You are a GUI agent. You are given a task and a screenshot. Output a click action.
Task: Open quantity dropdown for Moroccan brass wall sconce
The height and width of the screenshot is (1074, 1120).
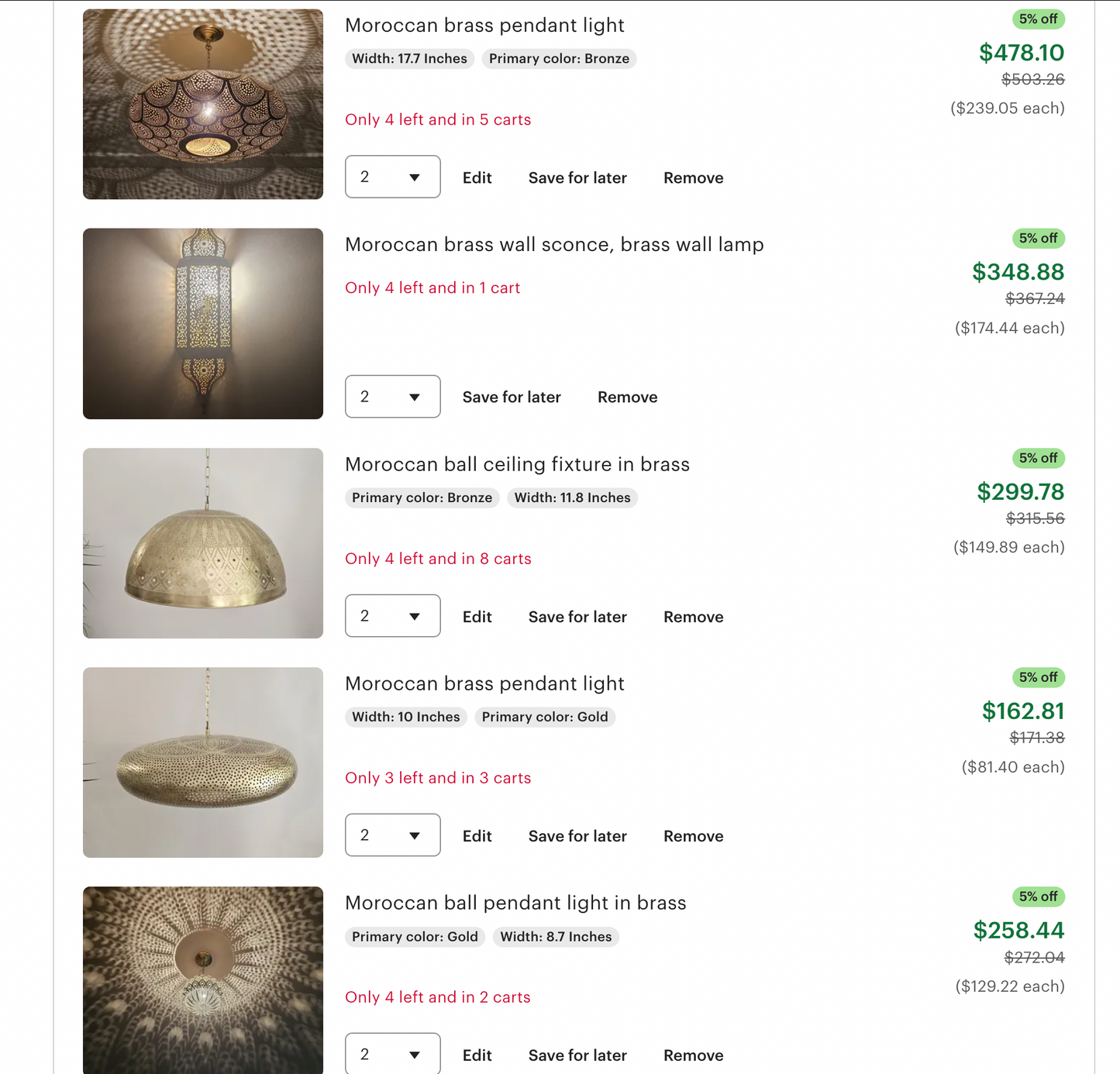(392, 397)
